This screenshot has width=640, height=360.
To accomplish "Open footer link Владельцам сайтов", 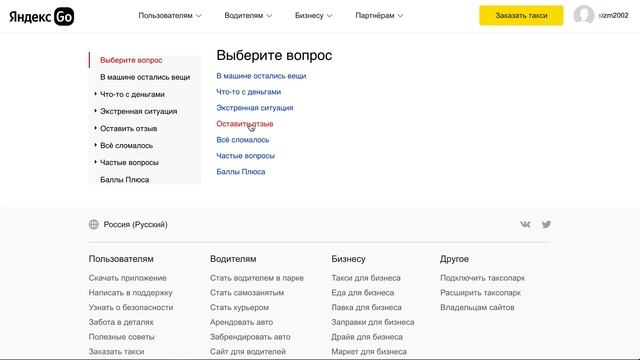I will tap(477, 307).
